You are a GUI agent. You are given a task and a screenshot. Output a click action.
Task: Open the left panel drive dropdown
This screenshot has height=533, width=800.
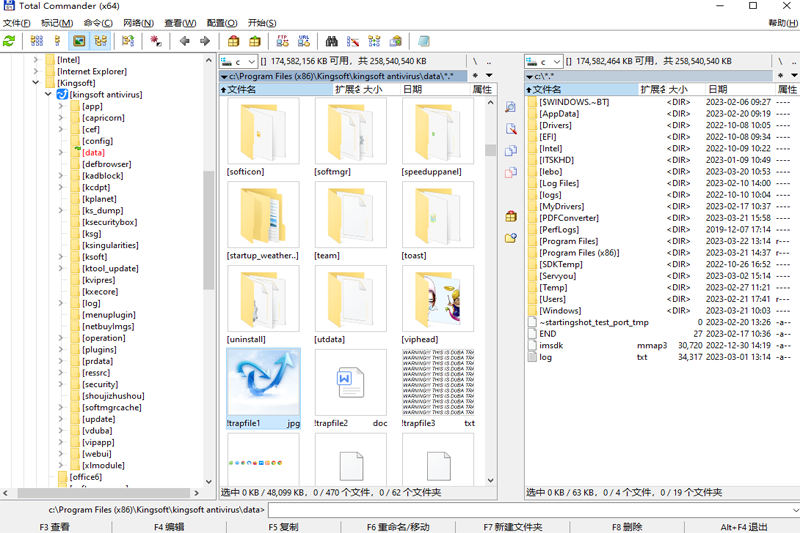[x=238, y=62]
